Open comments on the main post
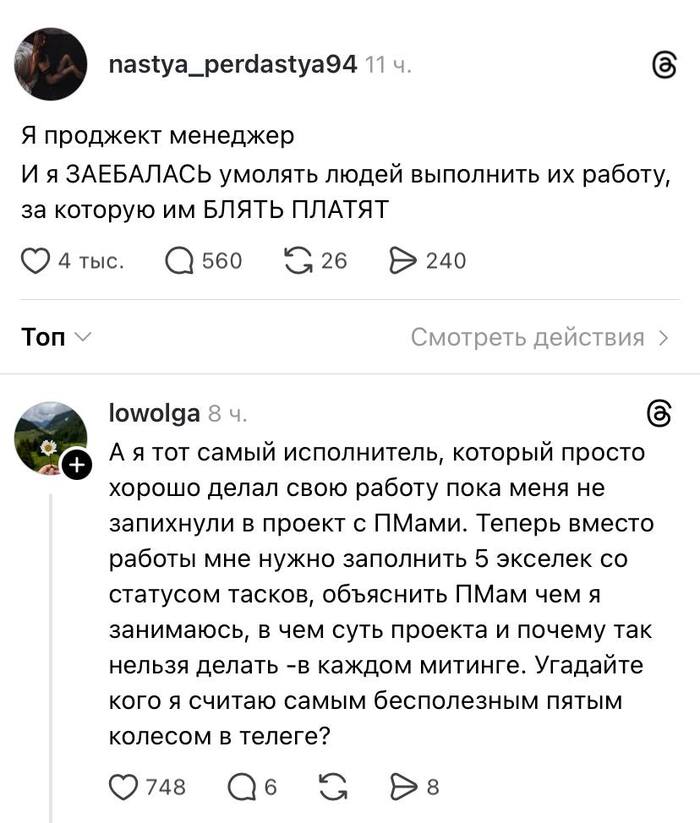This screenshot has width=700, height=823. (x=179, y=261)
